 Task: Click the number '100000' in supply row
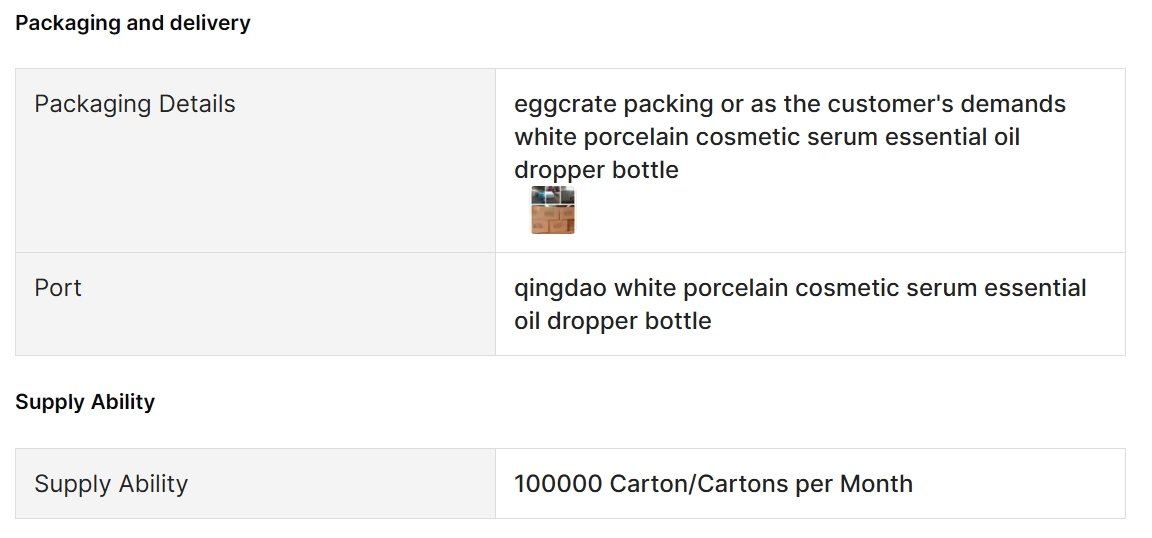[x=558, y=484]
